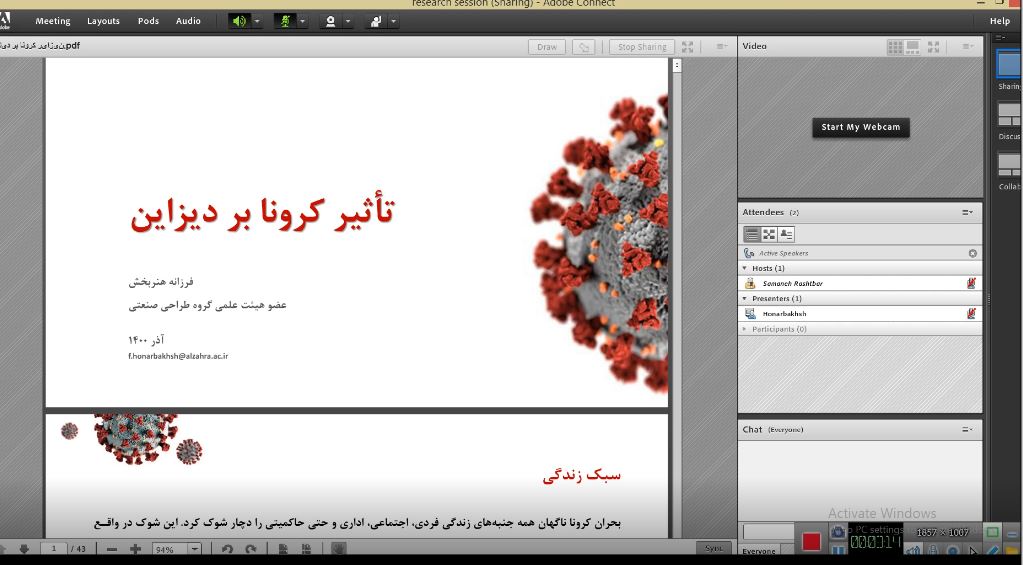Open the Layouts menu
Viewport: 1023px width, 565px height.
tap(103, 21)
